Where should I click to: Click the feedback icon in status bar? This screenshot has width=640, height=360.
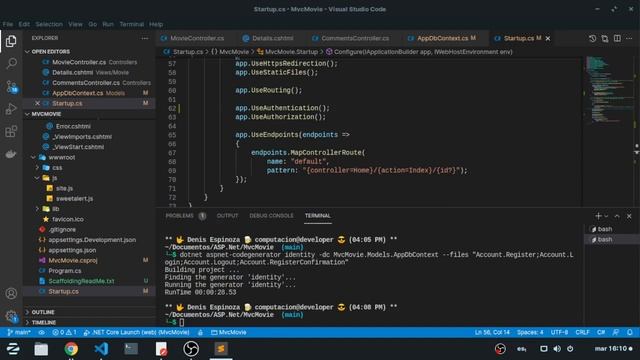click(616, 332)
